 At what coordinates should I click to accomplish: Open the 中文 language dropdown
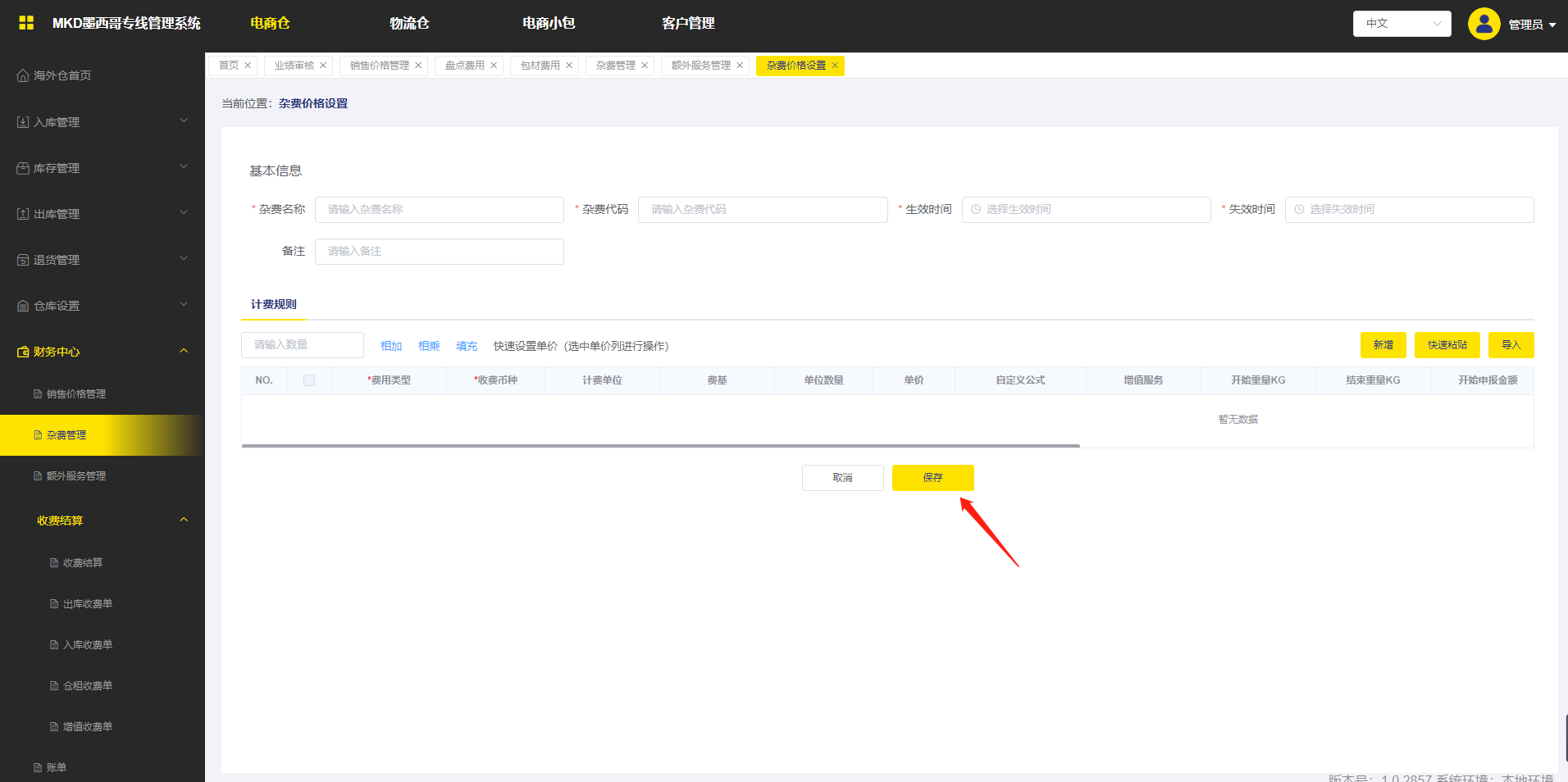(1402, 24)
